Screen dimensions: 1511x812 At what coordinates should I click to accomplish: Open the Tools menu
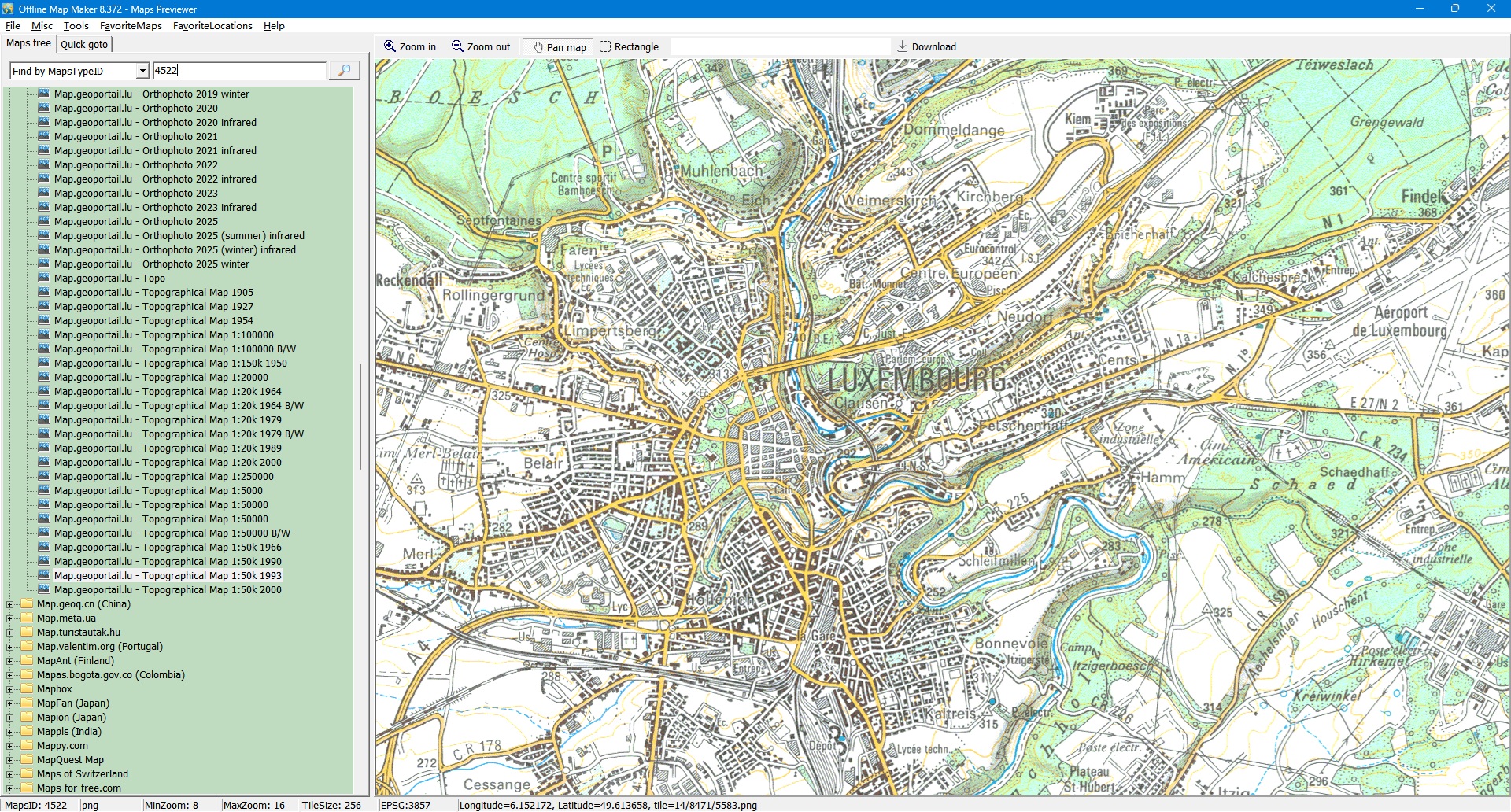click(76, 26)
